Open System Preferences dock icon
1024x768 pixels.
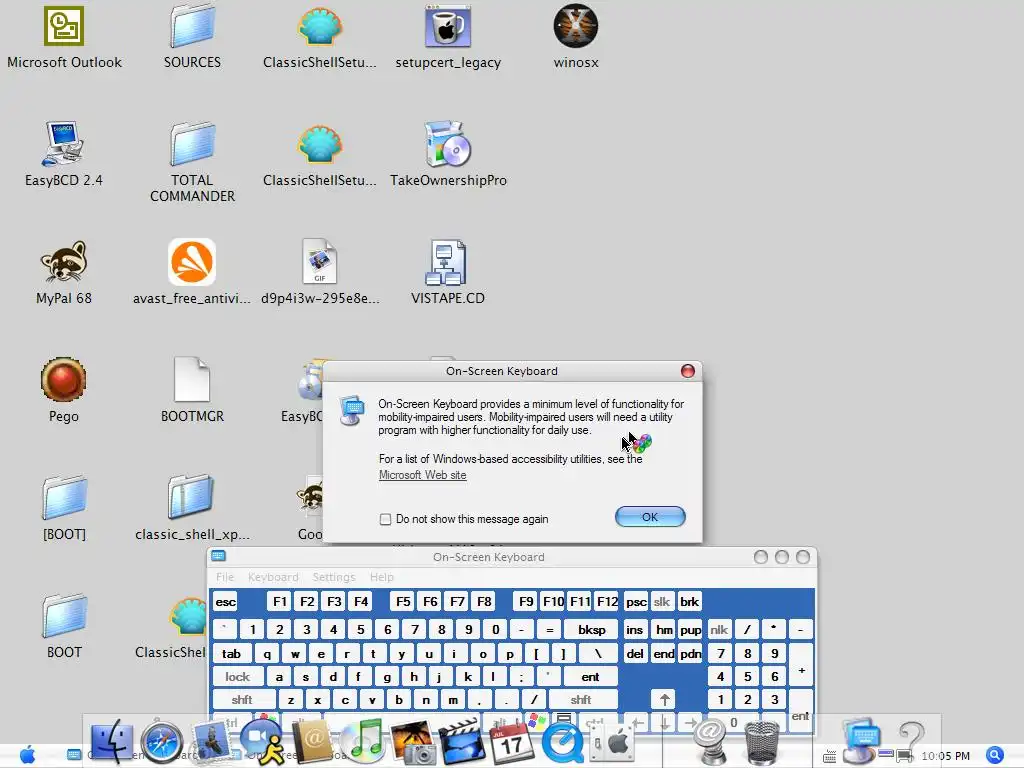pos(611,742)
